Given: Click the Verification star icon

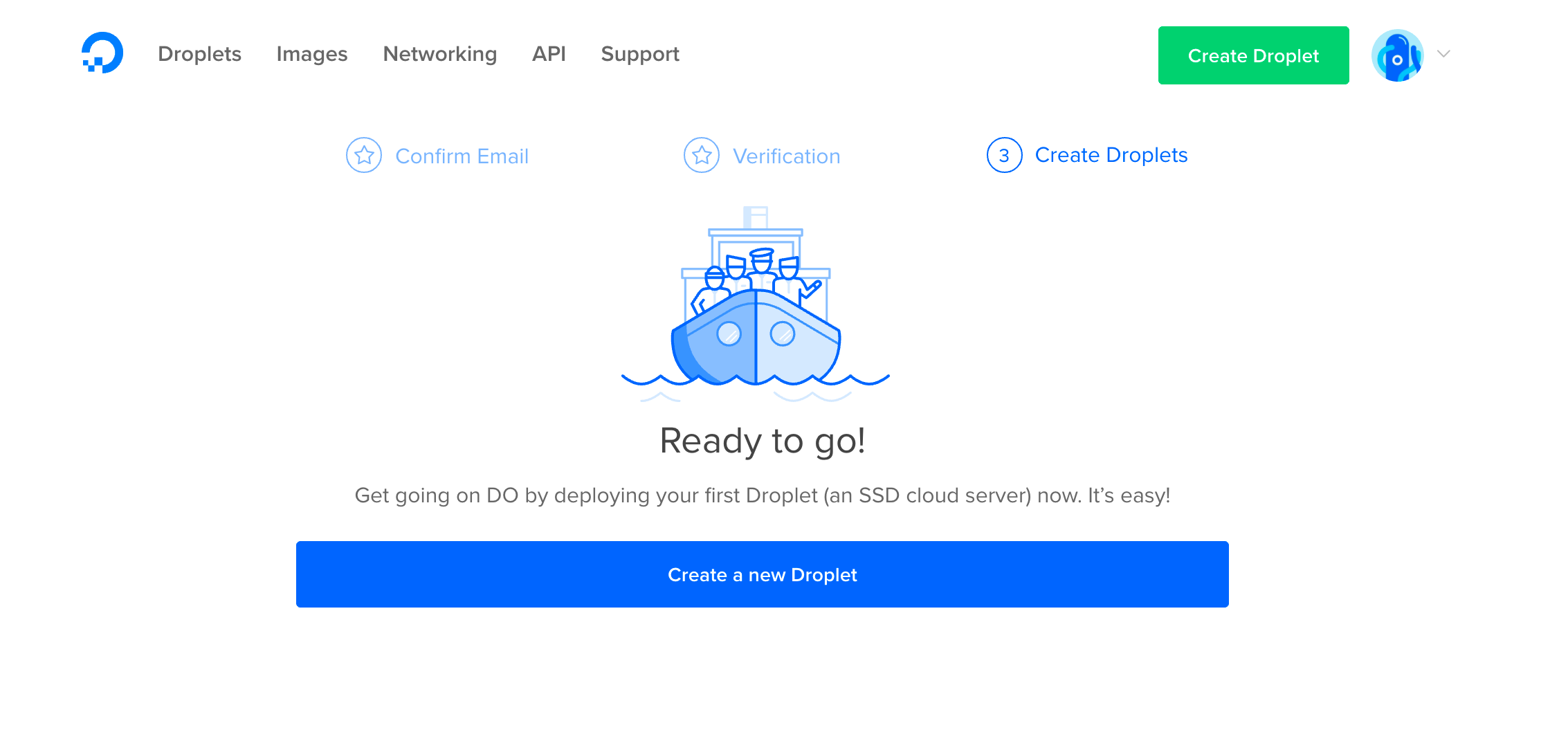Looking at the screenshot, I should (x=702, y=155).
